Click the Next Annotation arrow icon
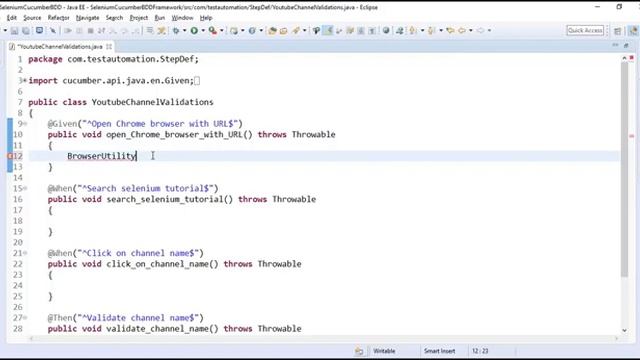This screenshot has height=360, width=640. point(412,31)
